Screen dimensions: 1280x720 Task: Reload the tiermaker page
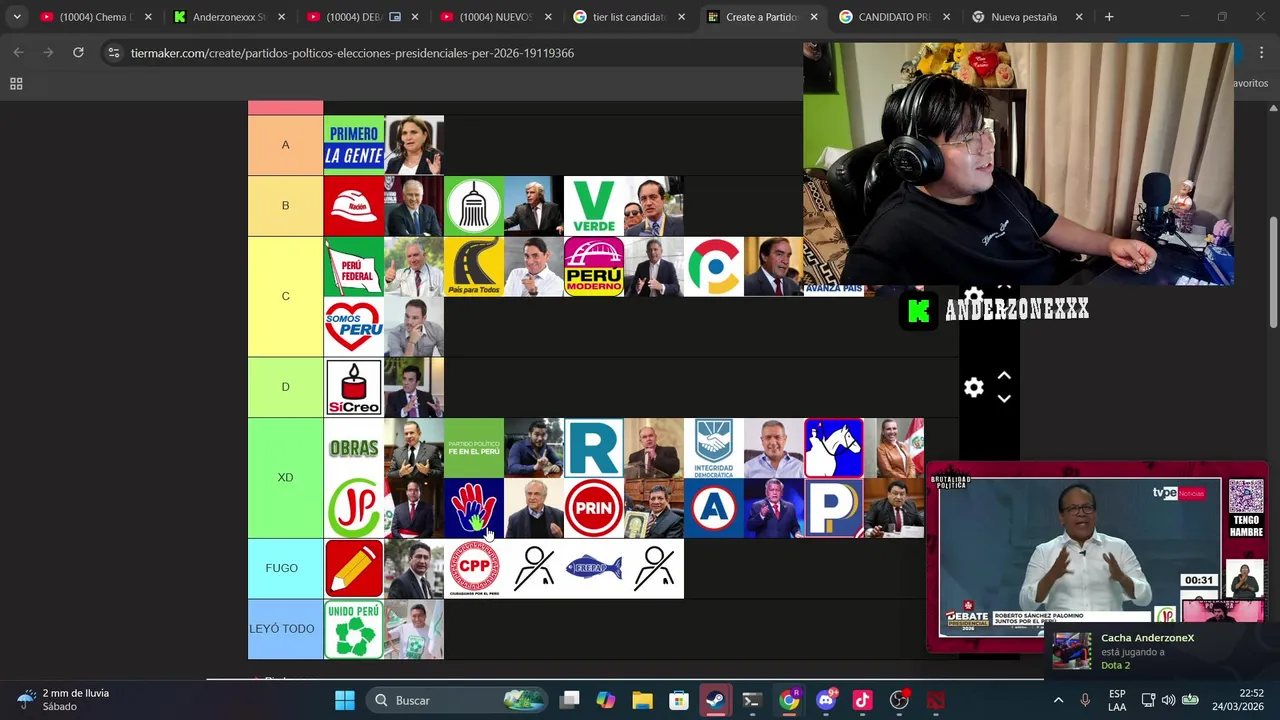[78, 52]
